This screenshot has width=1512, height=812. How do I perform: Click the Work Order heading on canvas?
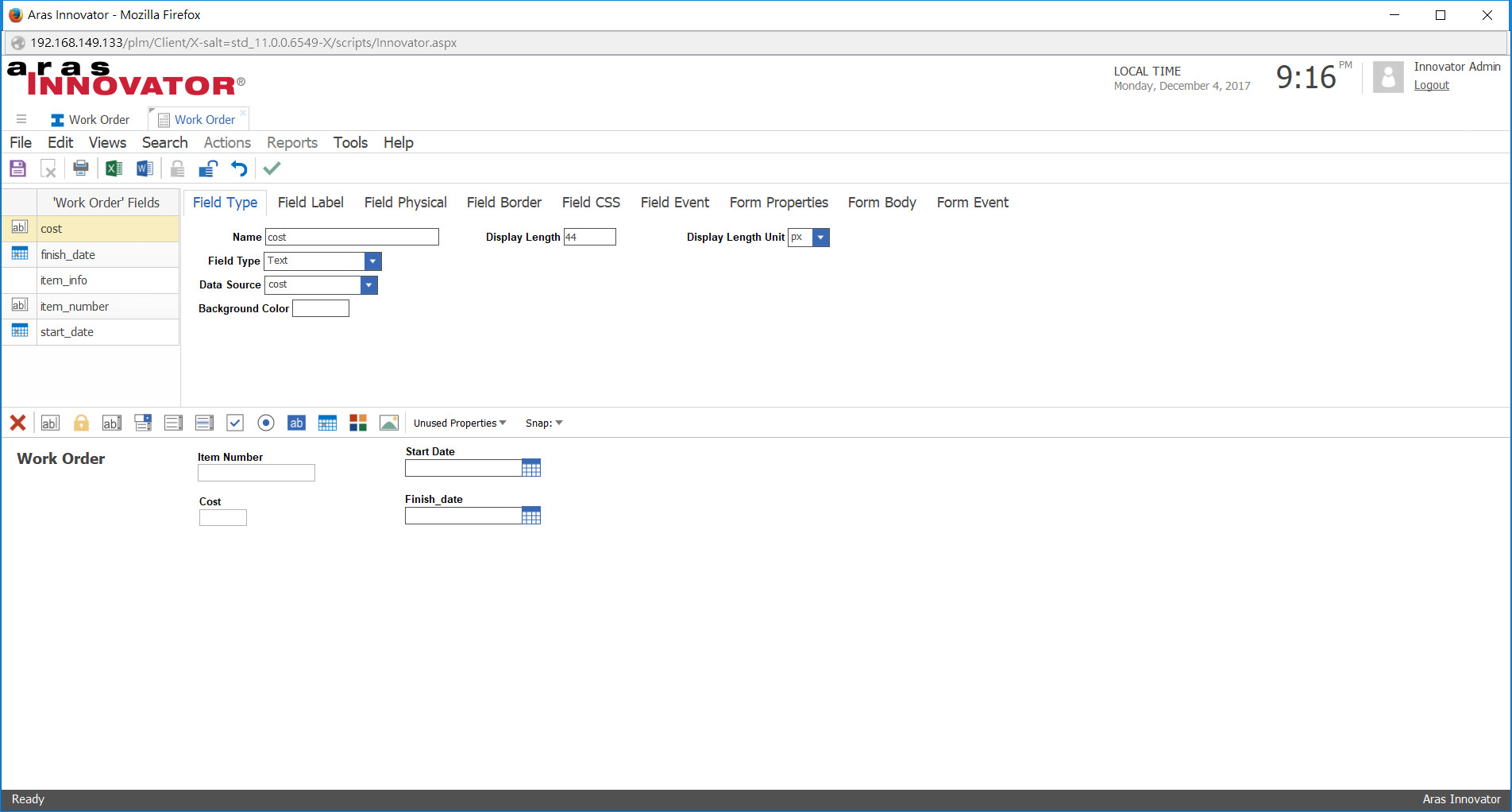click(61, 458)
